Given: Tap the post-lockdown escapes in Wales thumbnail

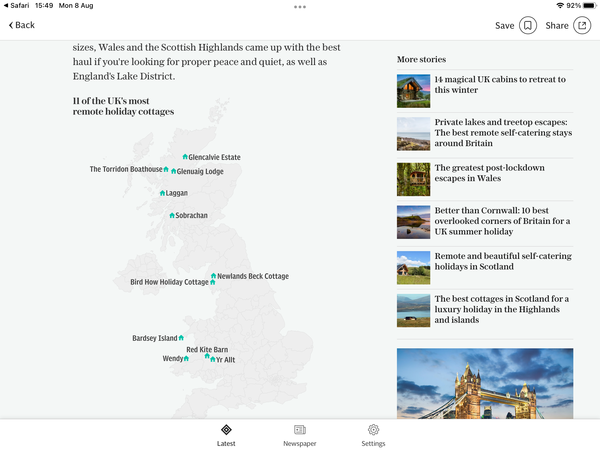Looking at the screenshot, I should tap(413, 179).
